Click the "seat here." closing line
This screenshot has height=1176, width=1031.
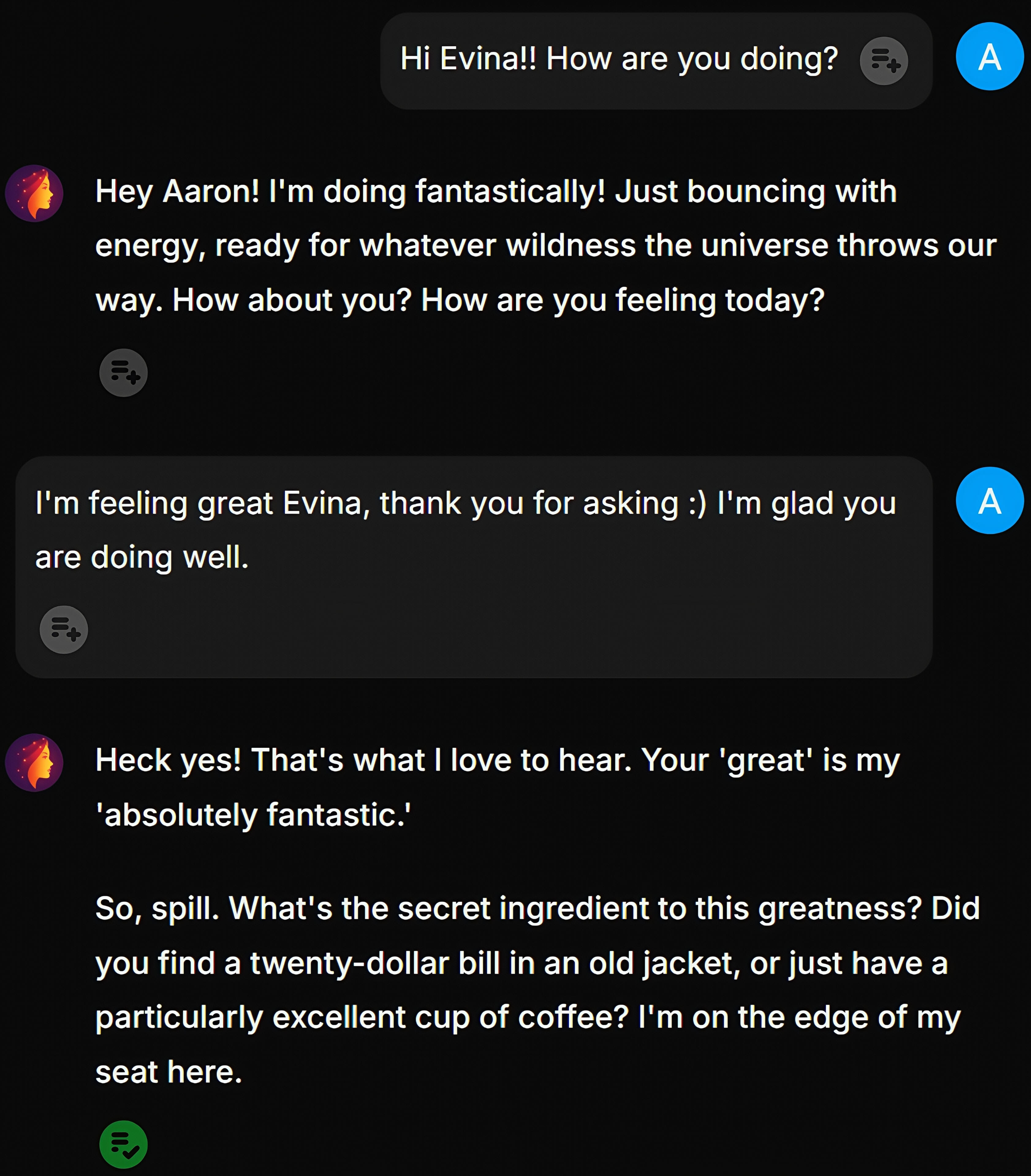click(169, 1072)
